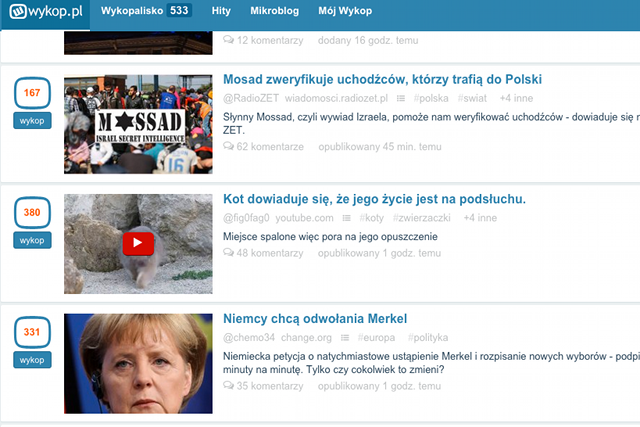Expand '+4 inne' tags on the Mosad post
Viewport: 640px width, 427px height.
[x=518, y=99]
